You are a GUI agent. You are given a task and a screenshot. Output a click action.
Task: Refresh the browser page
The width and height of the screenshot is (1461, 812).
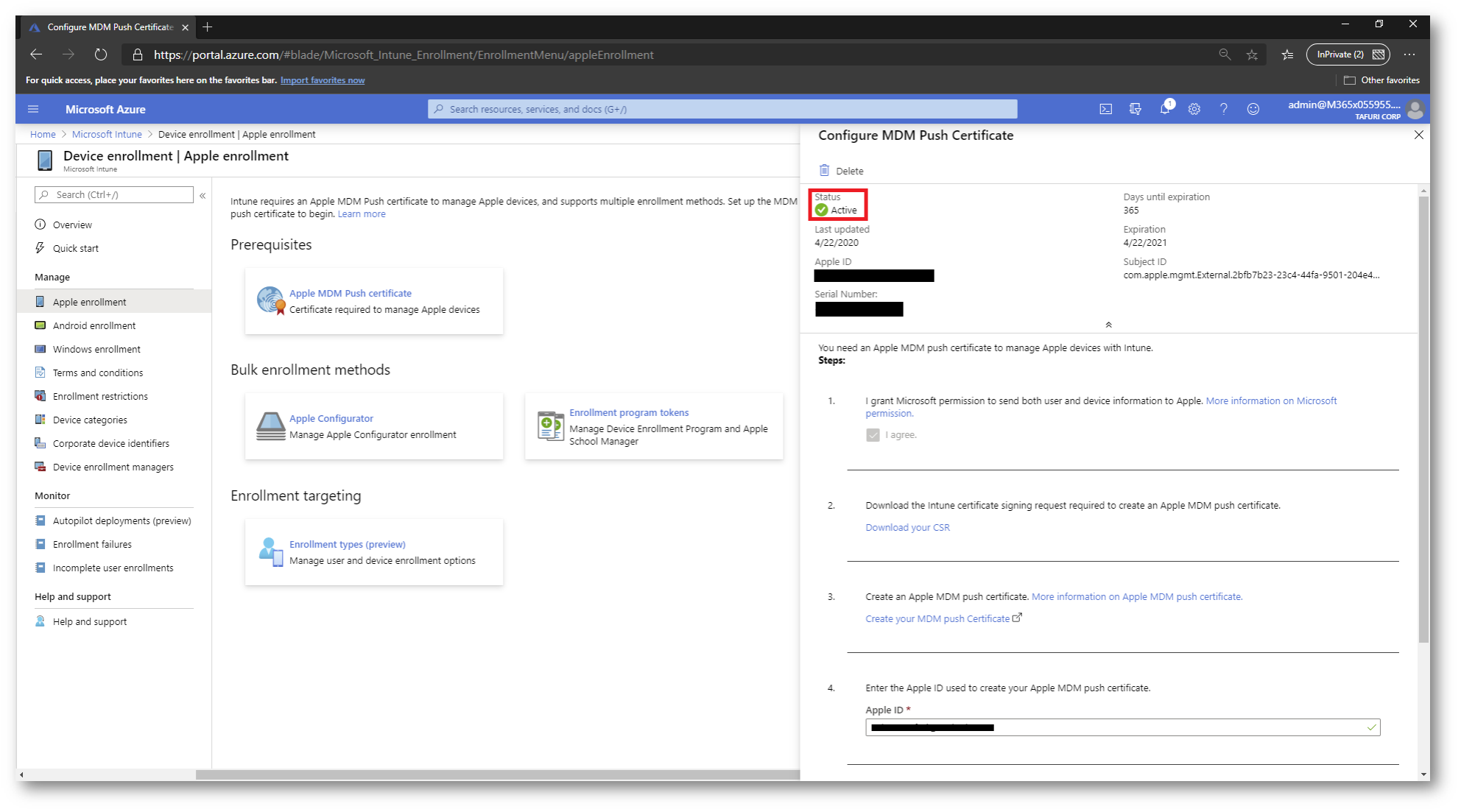(101, 54)
